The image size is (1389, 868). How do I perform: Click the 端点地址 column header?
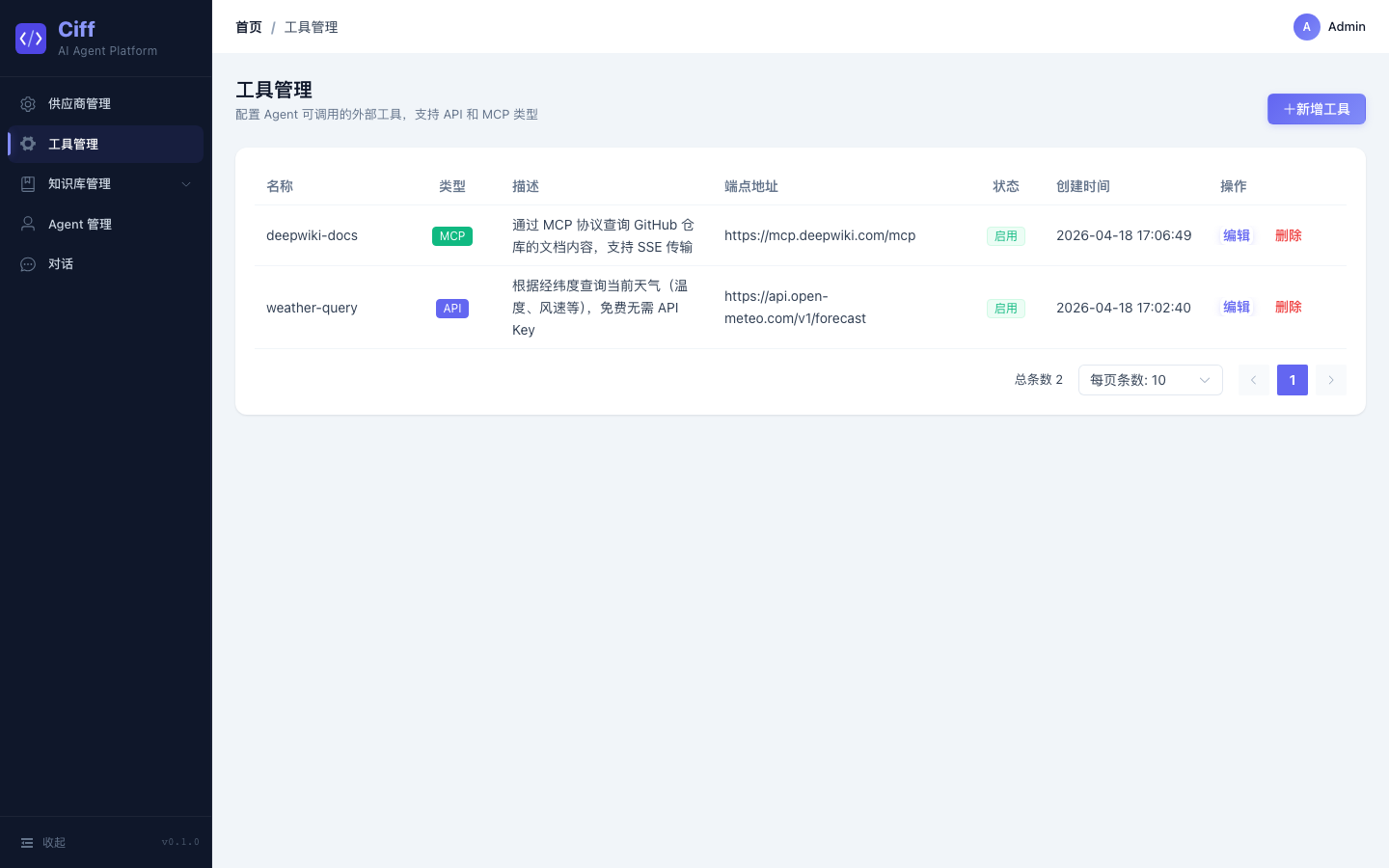(x=751, y=186)
